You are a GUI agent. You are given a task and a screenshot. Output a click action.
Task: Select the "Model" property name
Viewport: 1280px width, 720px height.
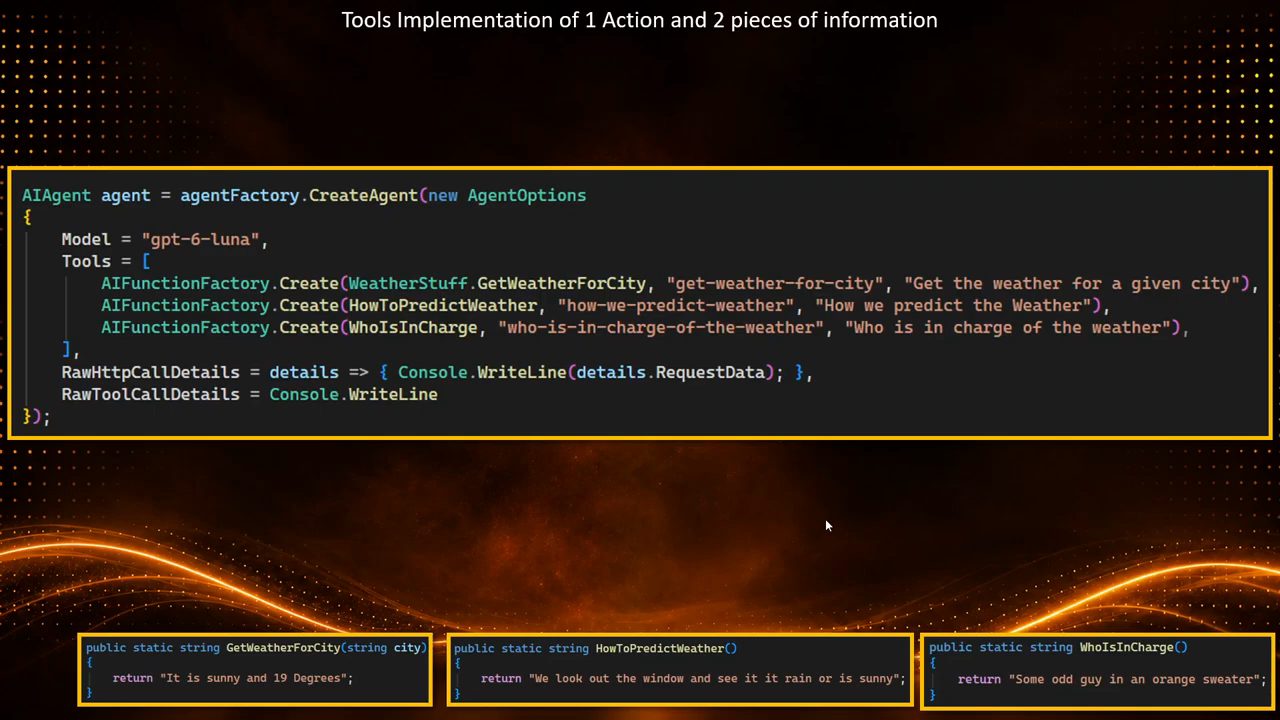[86, 240]
